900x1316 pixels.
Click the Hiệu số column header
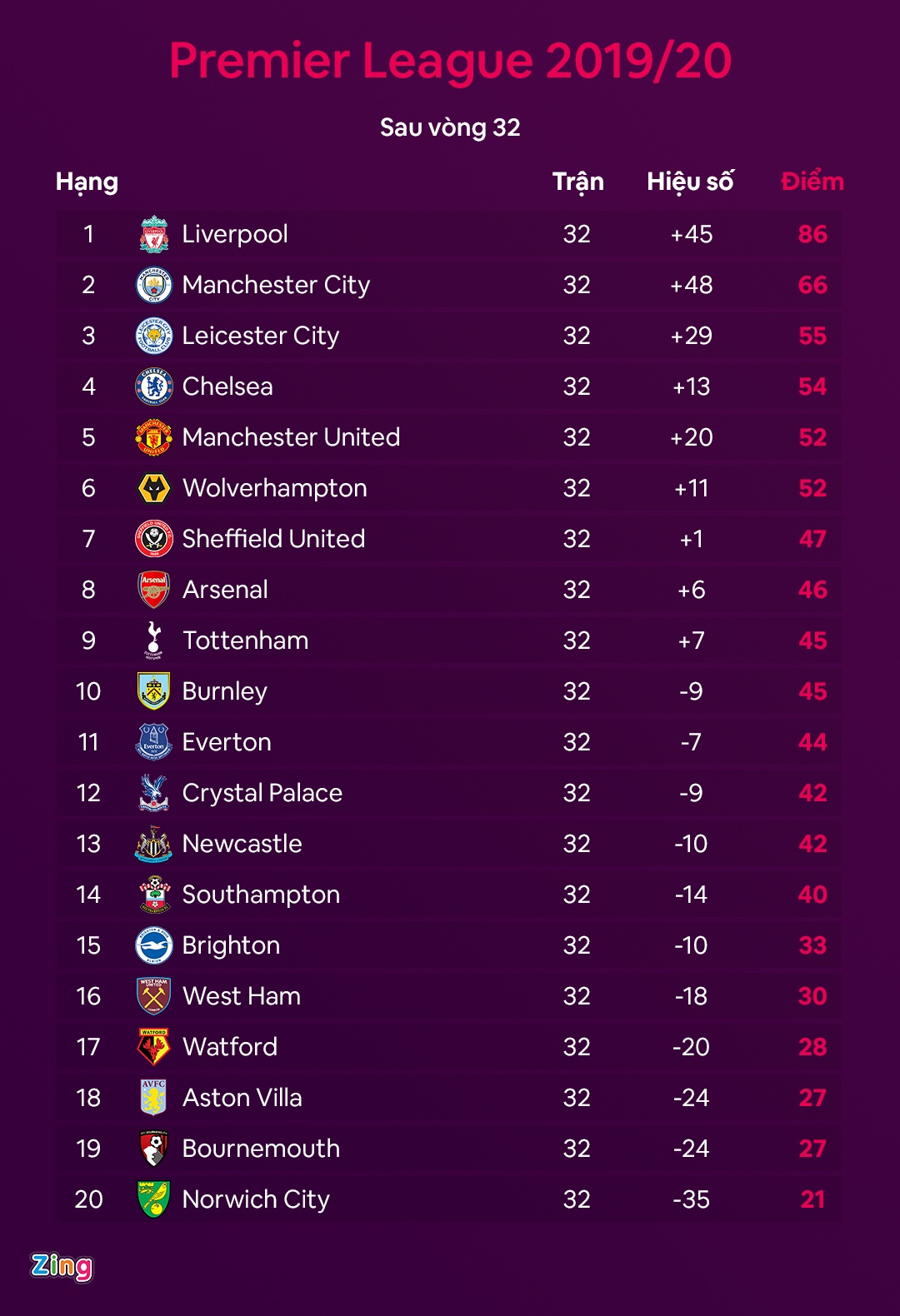coord(691,182)
